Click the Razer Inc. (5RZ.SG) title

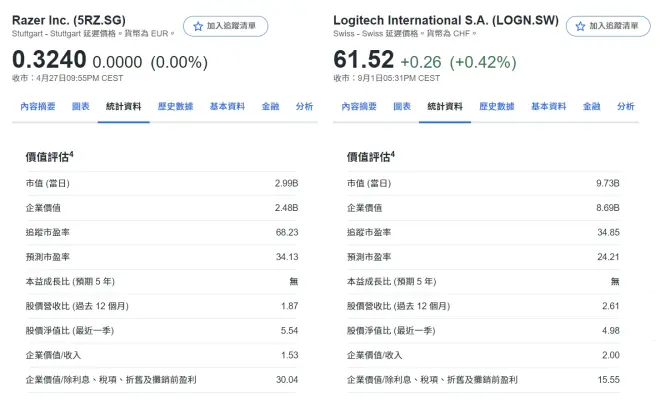tap(69, 20)
